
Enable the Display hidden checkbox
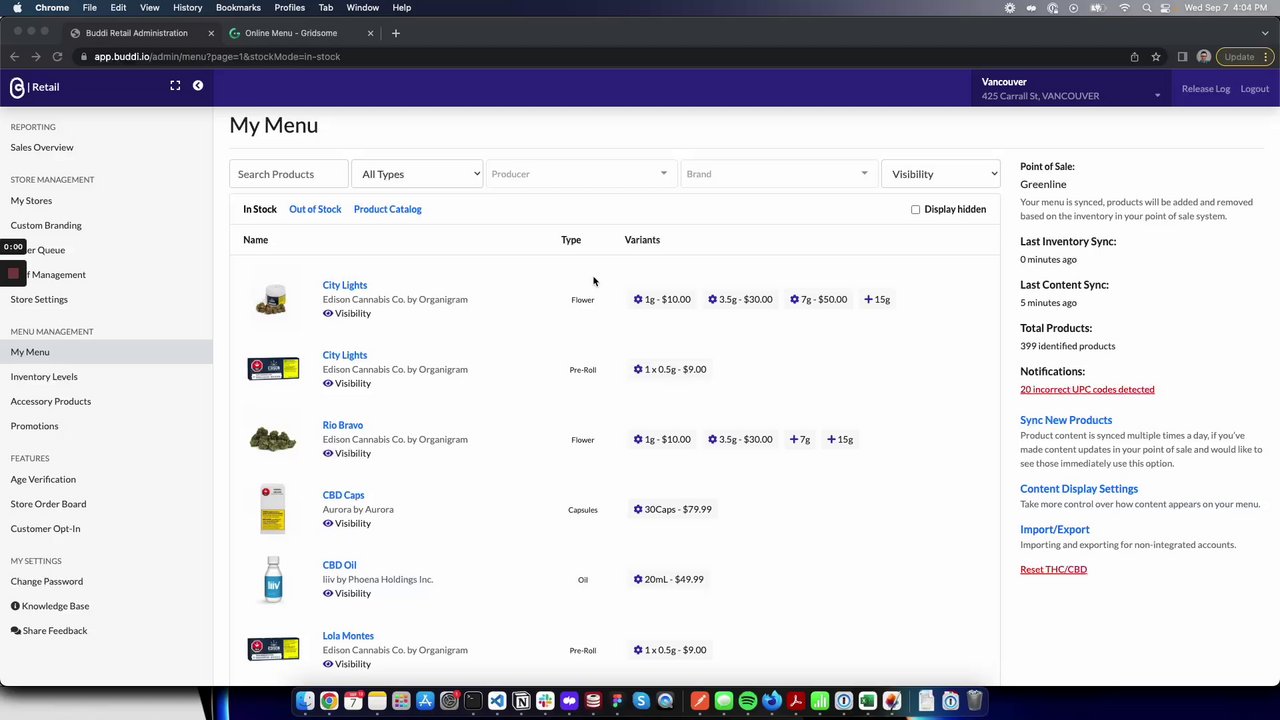tap(915, 210)
